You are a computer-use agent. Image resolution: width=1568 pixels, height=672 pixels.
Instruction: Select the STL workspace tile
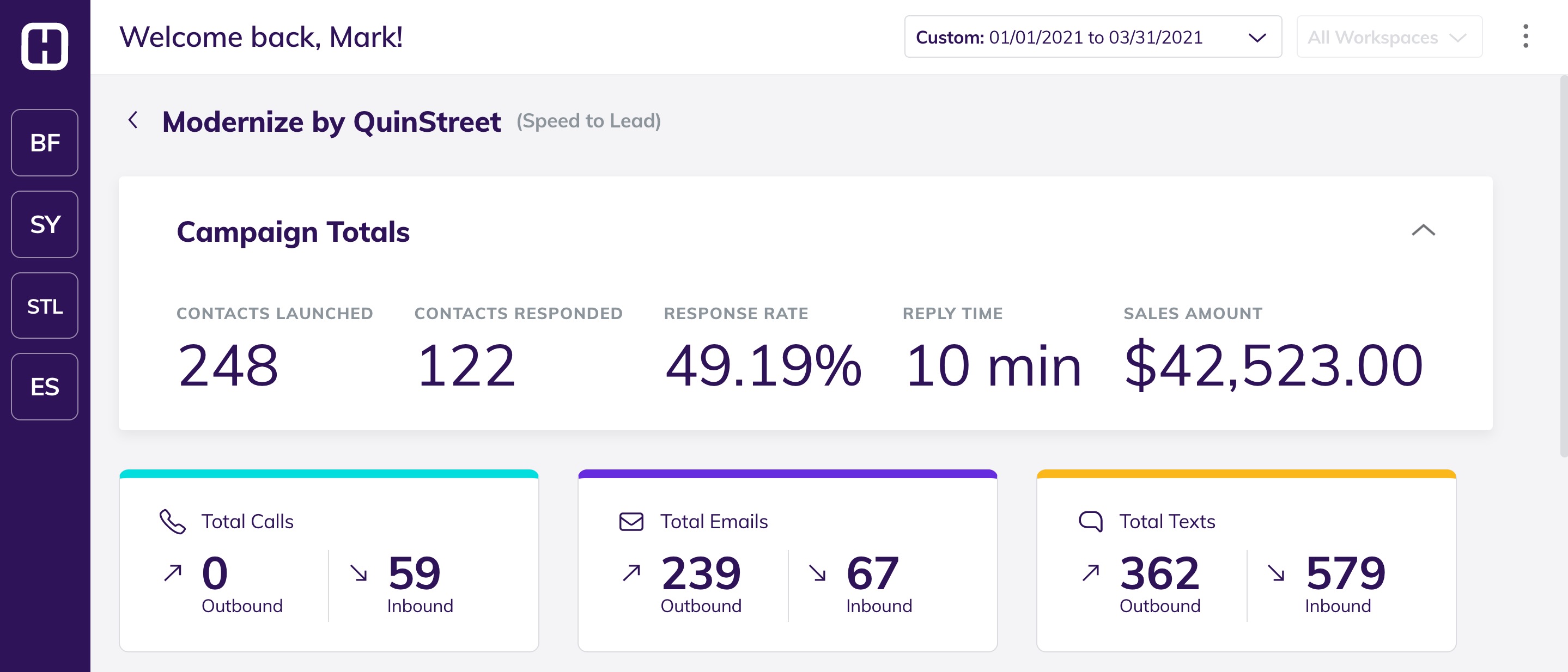pos(45,306)
